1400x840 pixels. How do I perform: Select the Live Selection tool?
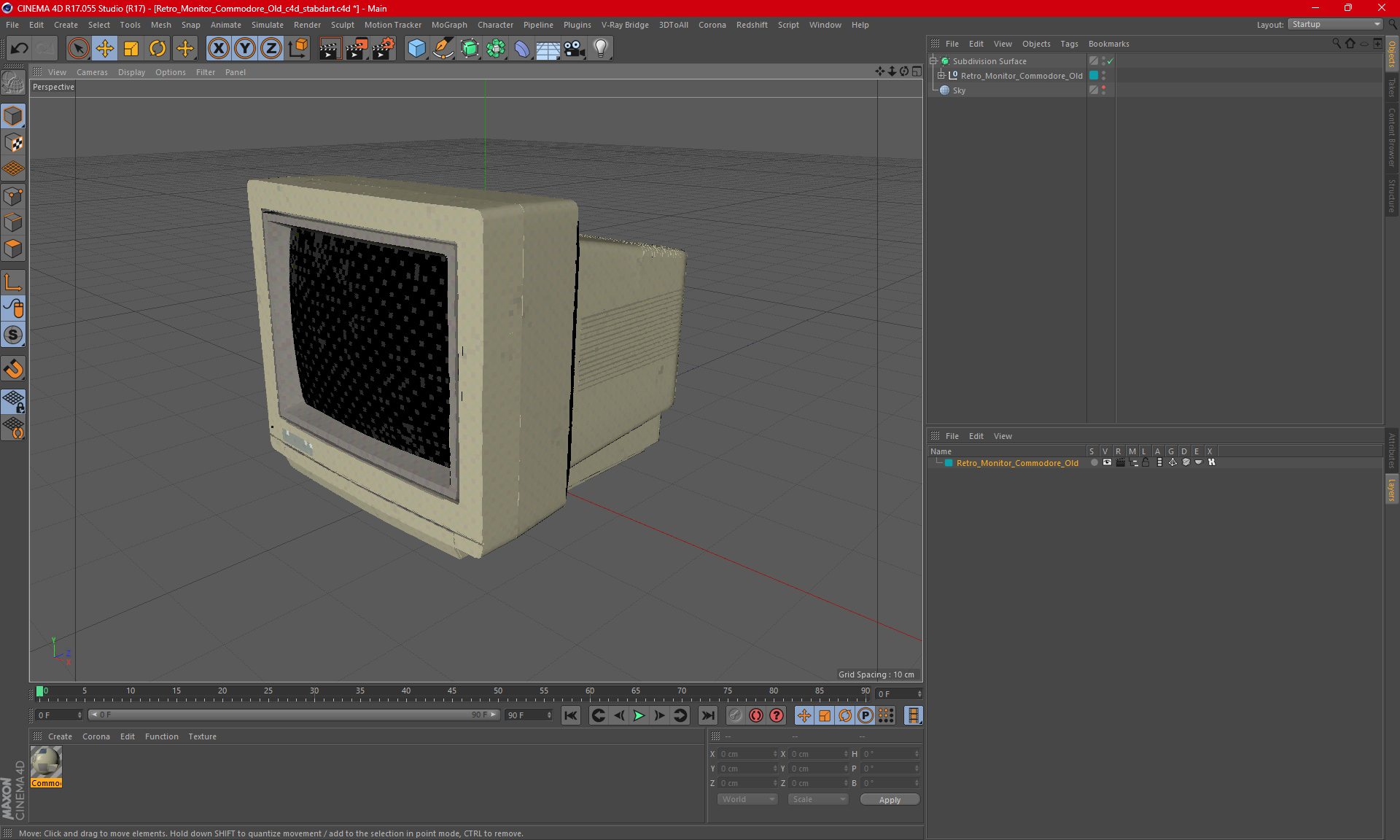[x=78, y=48]
